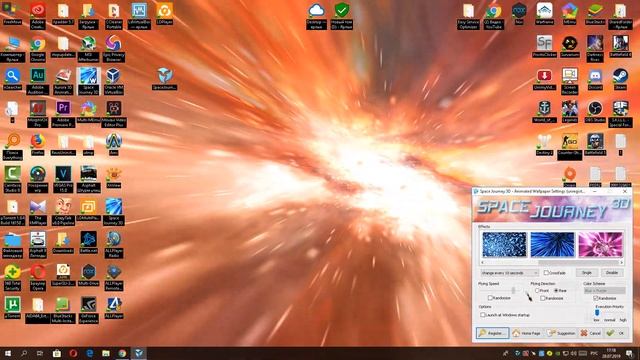Open xSearcher desktop icon
This screenshot has width=640, height=360.
(x=12, y=79)
